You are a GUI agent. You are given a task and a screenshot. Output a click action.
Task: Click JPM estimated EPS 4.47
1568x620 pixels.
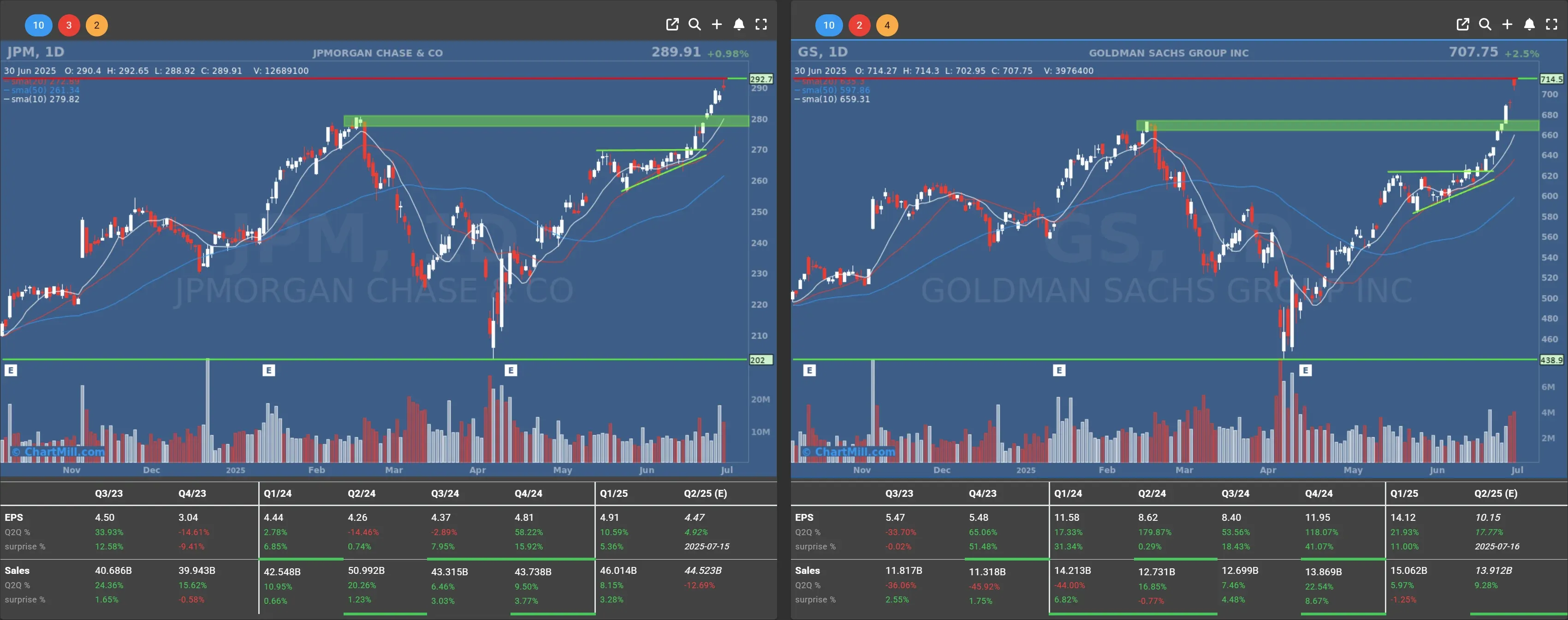(695, 517)
